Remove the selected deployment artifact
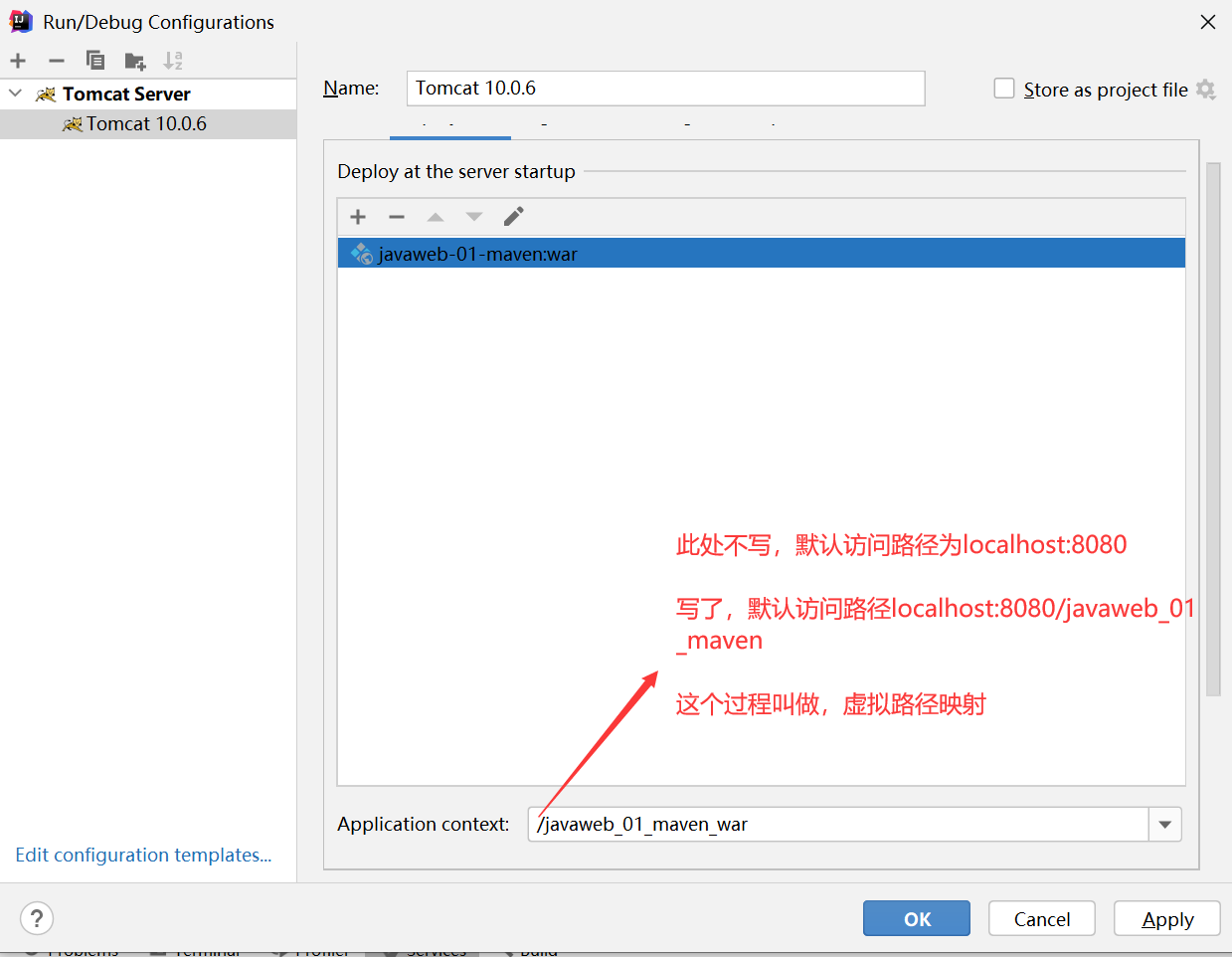The height and width of the screenshot is (957, 1232). click(x=397, y=217)
